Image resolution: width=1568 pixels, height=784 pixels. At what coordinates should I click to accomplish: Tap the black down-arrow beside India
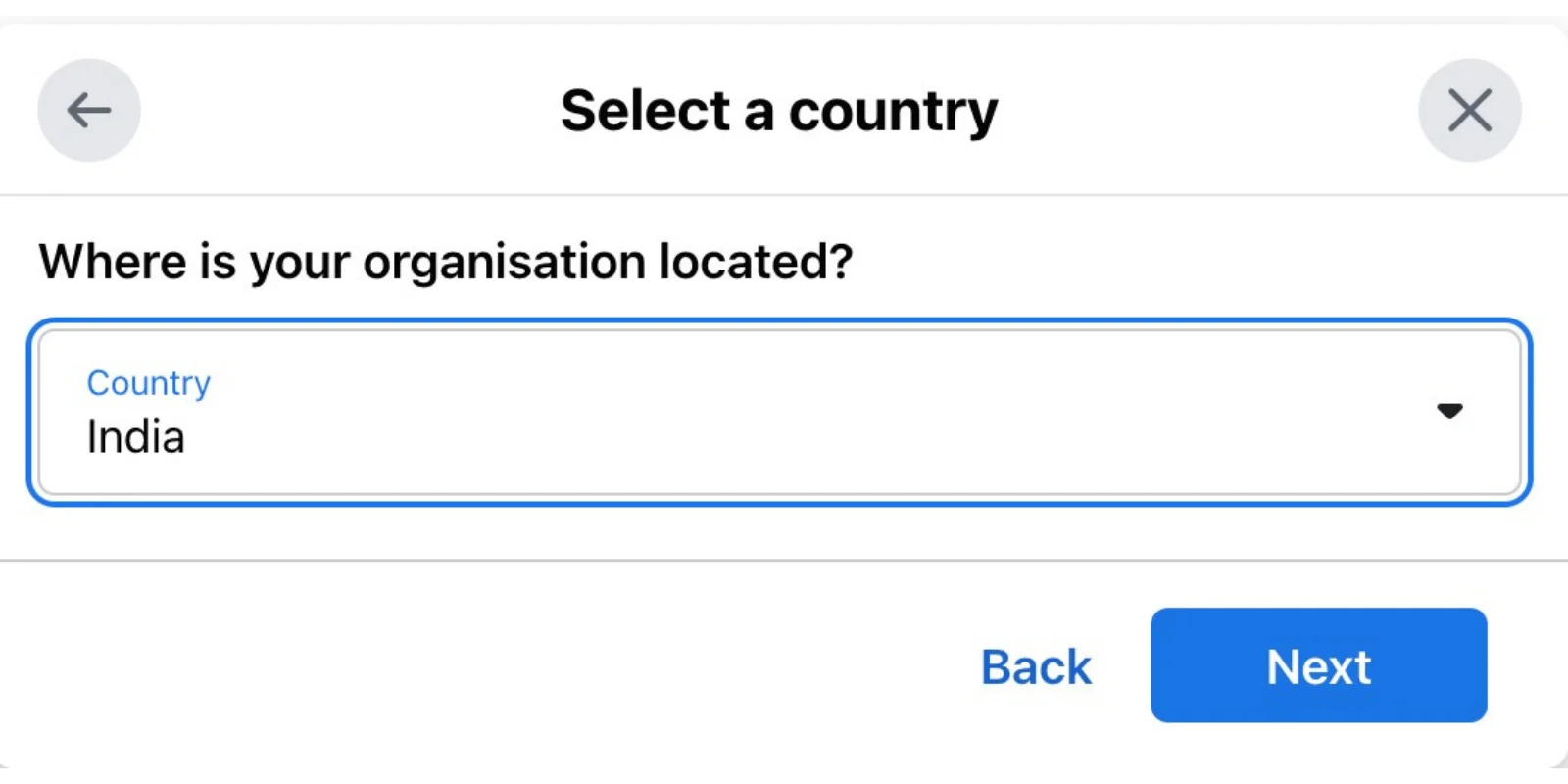tap(1449, 411)
